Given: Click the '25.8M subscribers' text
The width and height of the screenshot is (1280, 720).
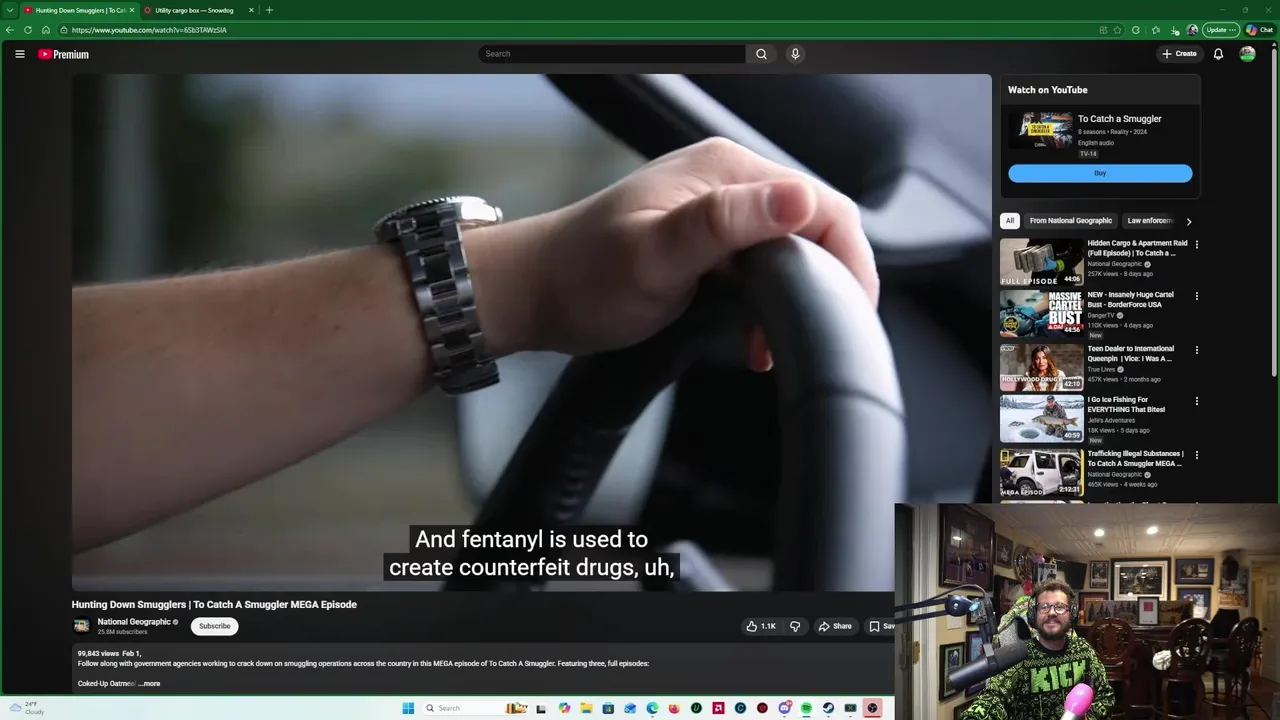Looking at the screenshot, I should pyautogui.click(x=122, y=632).
